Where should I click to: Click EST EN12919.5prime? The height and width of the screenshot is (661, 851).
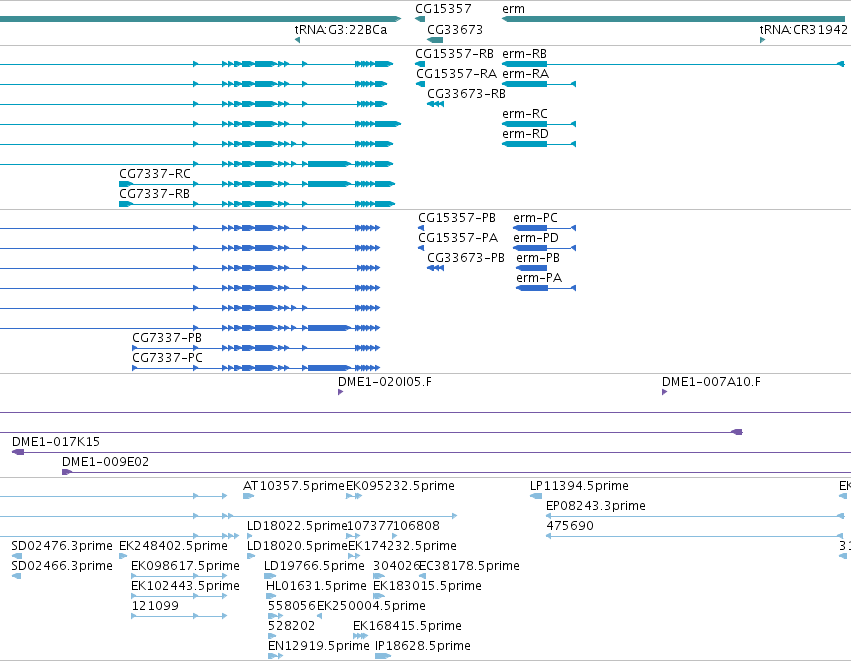pos(276,656)
